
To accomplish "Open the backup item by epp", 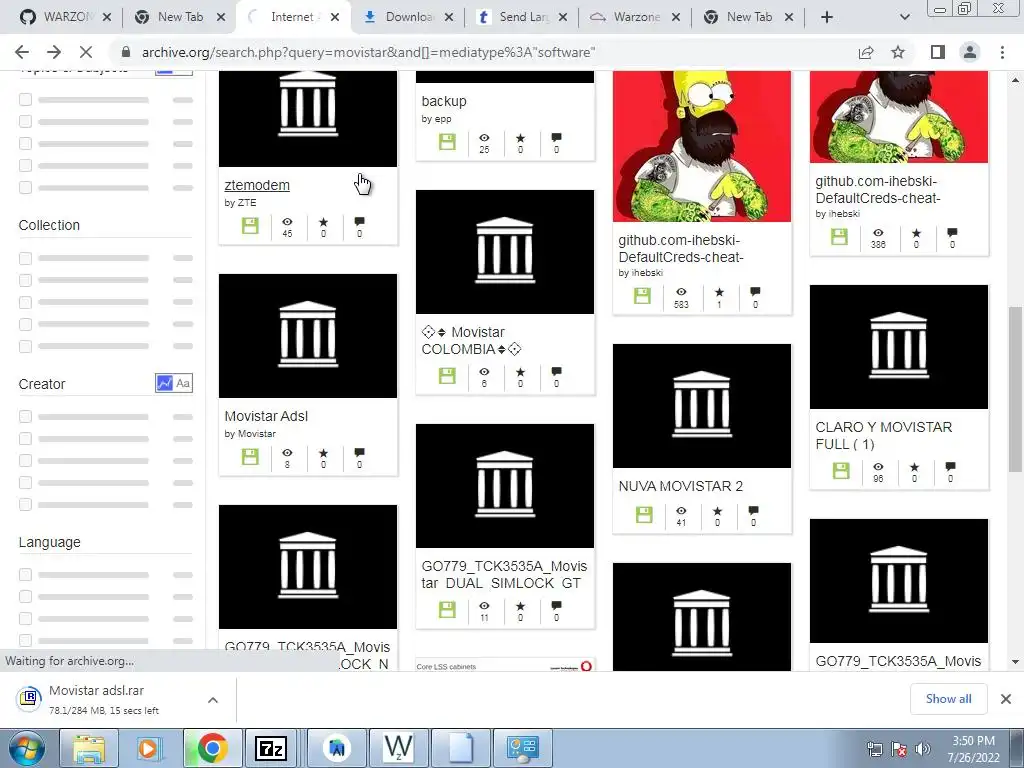I will [x=444, y=101].
